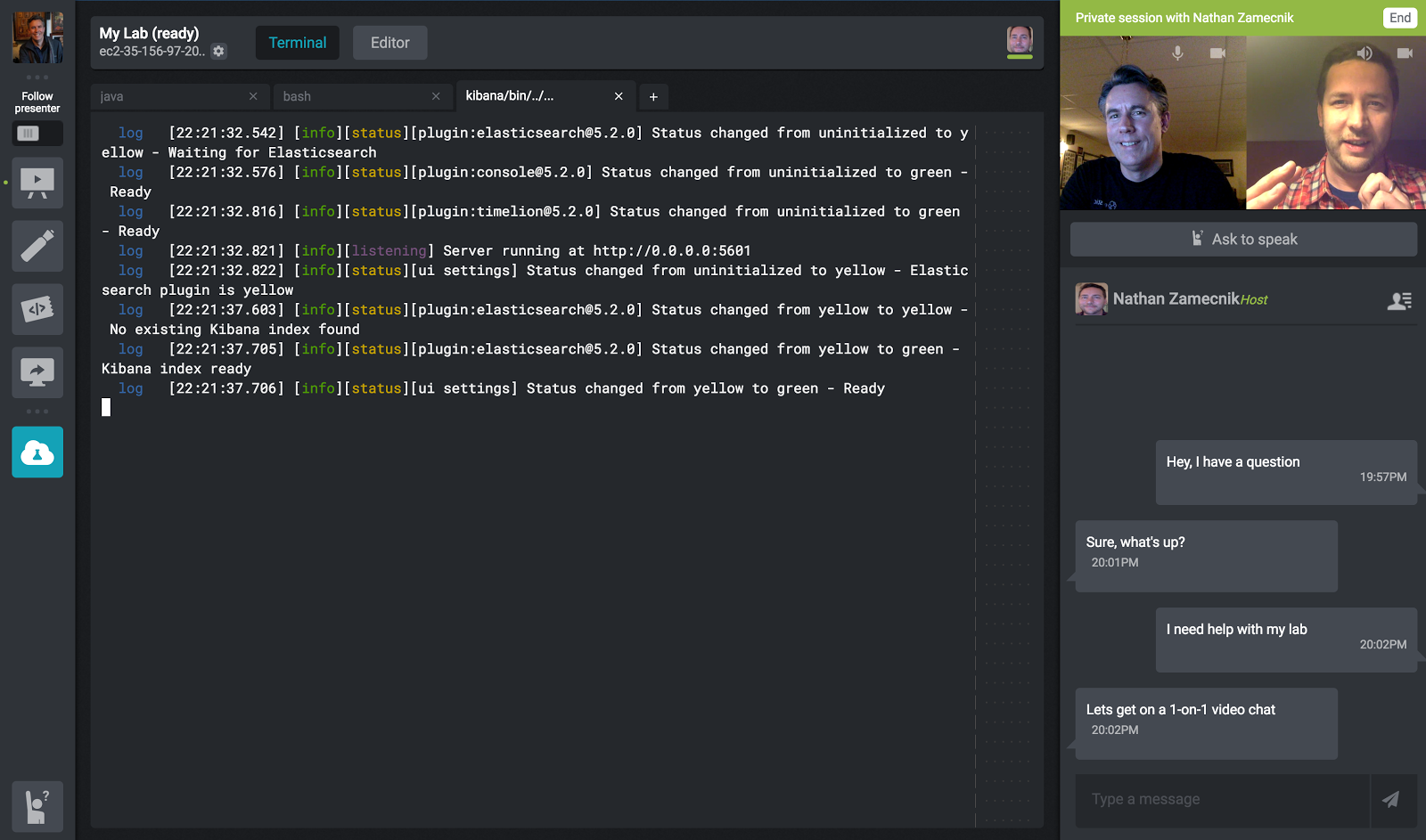This screenshot has width=1426, height=840.
Task: Switch to the java terminal tab
Action: point(169,96)
